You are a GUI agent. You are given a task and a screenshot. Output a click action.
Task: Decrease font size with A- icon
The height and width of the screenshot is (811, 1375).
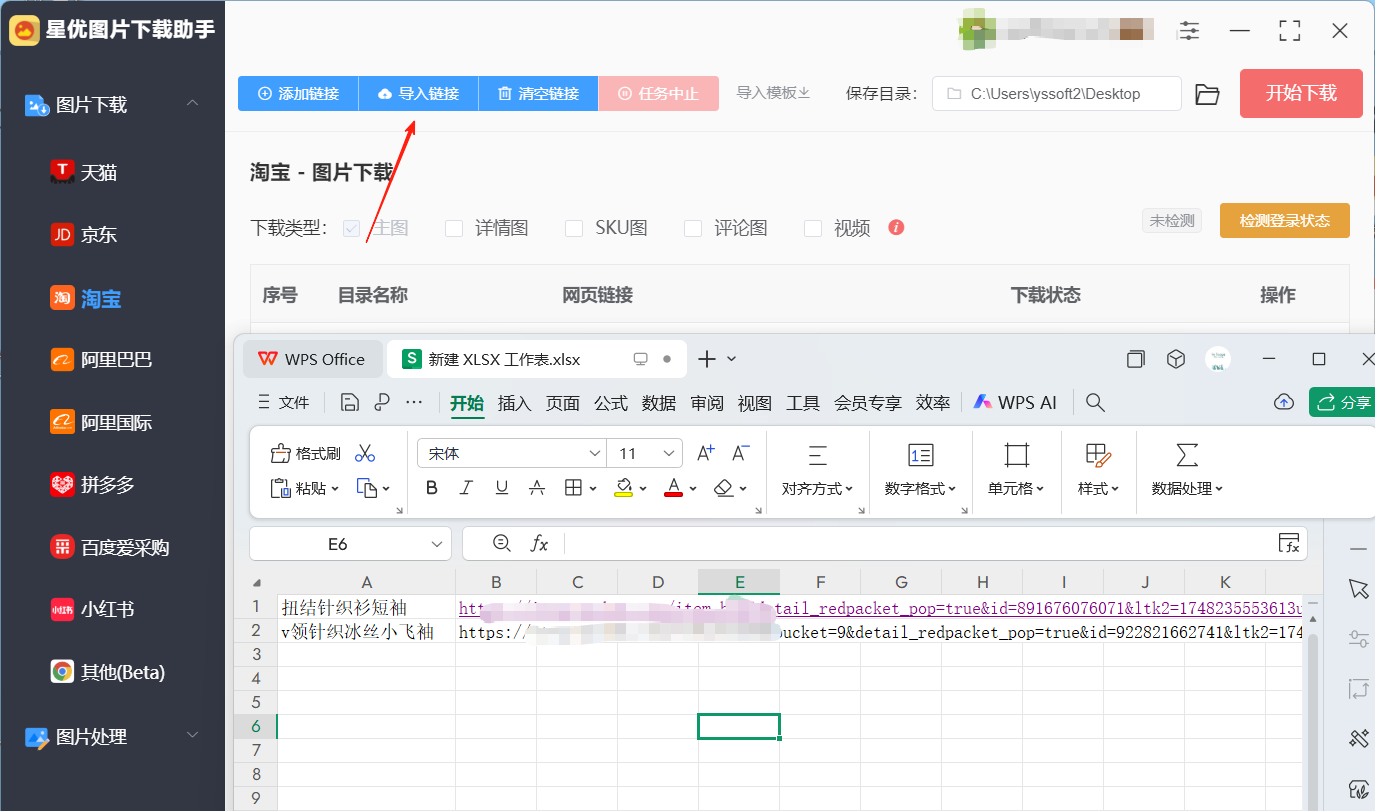[741, 453]
